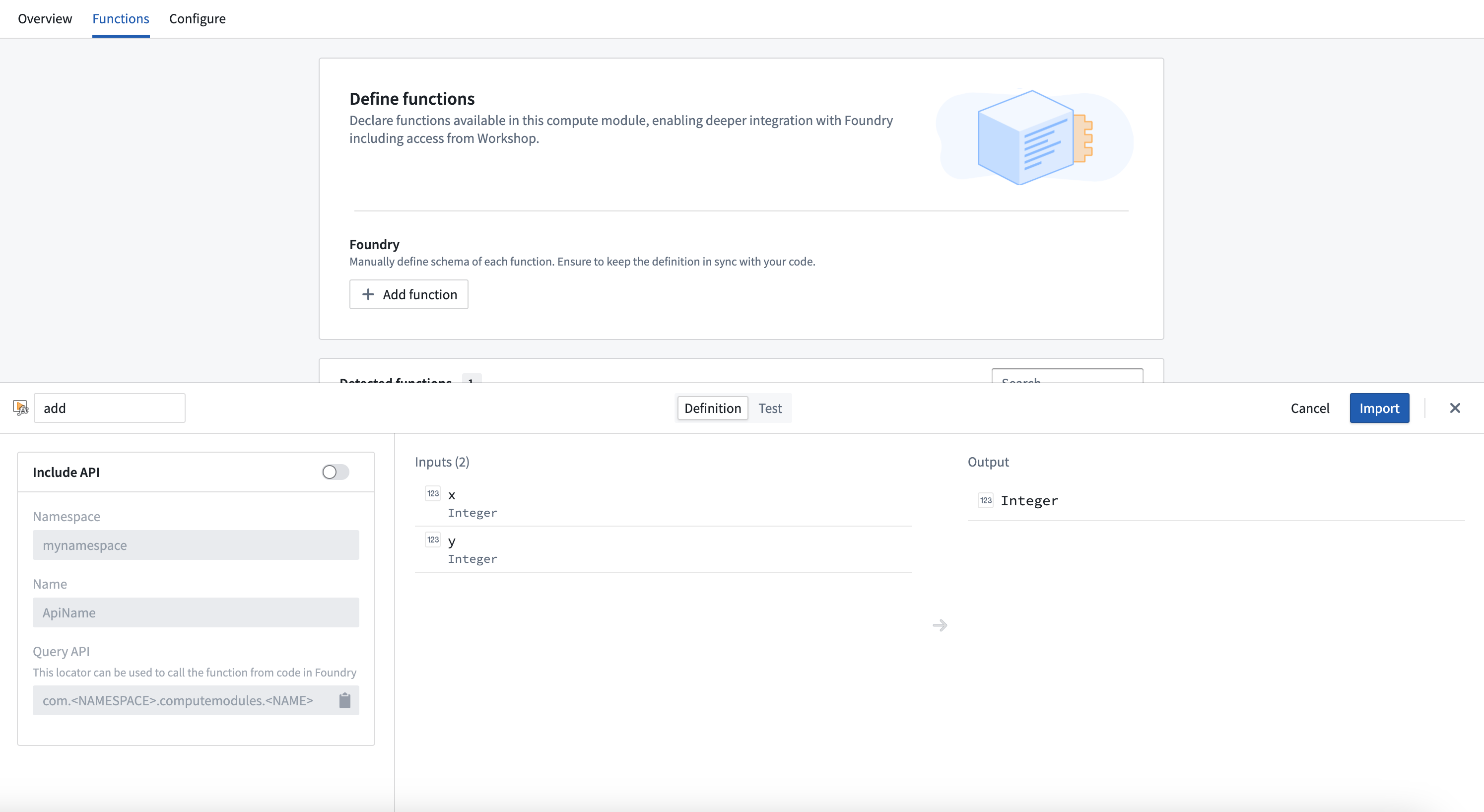Image resolution: width=1484 pixels, height=812 pixels.
Task: Close the function panel with the X
Action: (1455, 408)
